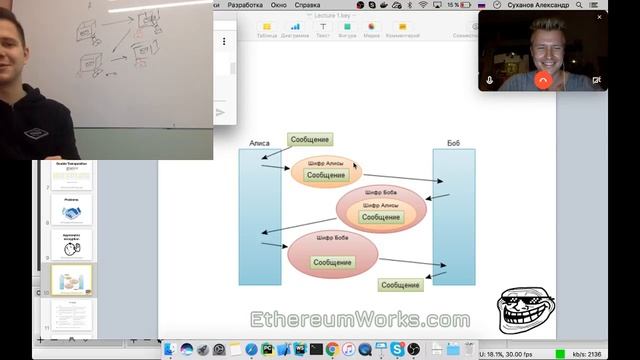Screen dimensions: 640x360
Task: Open the Окно menu
Action: point(278,5)
